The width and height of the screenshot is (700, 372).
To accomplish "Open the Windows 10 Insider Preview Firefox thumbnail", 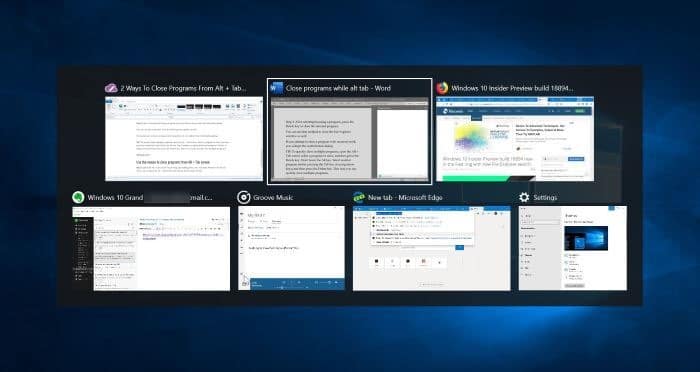I will pyautogui.click(x=515, y=139).
